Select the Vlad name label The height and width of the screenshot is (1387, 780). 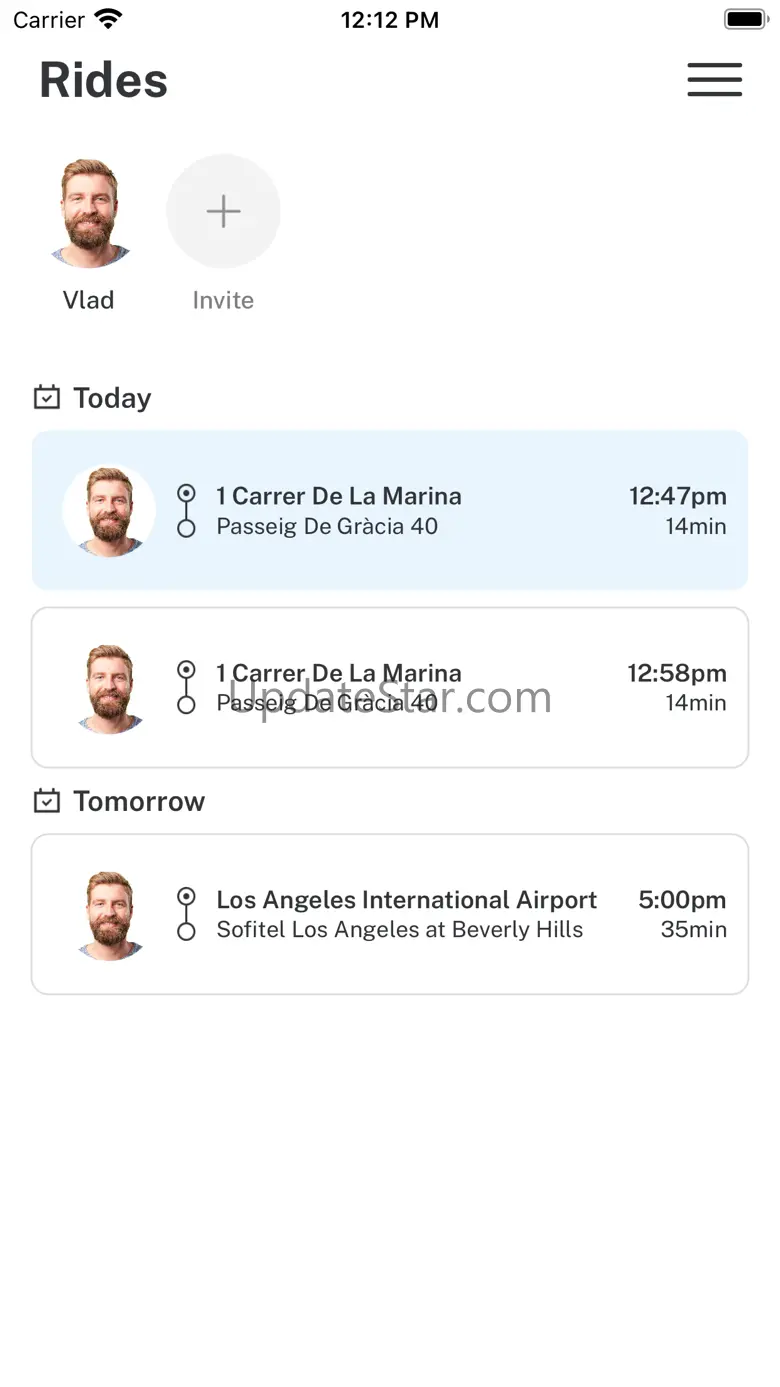coord(89,300)
